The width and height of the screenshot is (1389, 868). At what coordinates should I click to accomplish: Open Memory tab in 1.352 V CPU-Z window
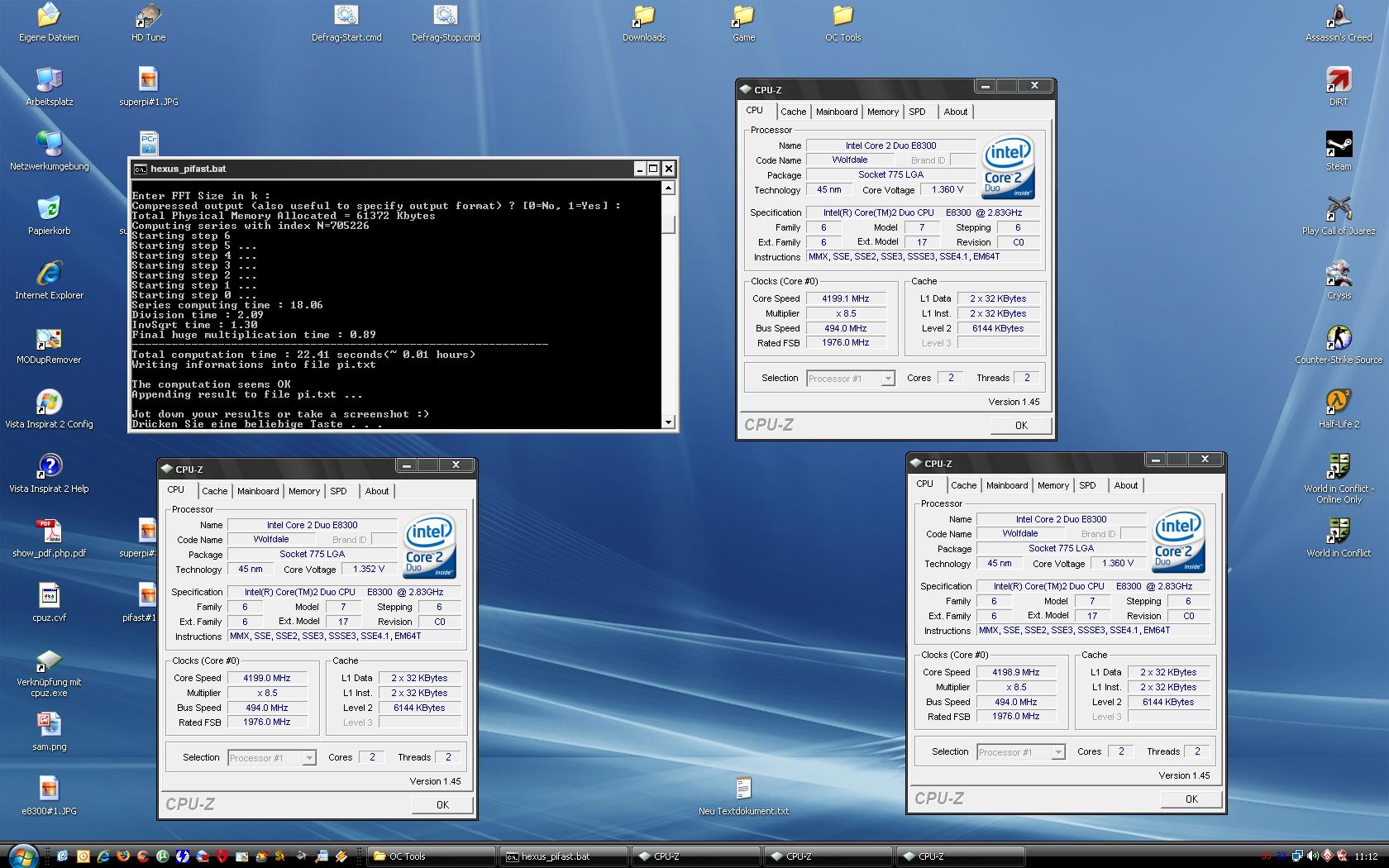[x=304, y=491]
